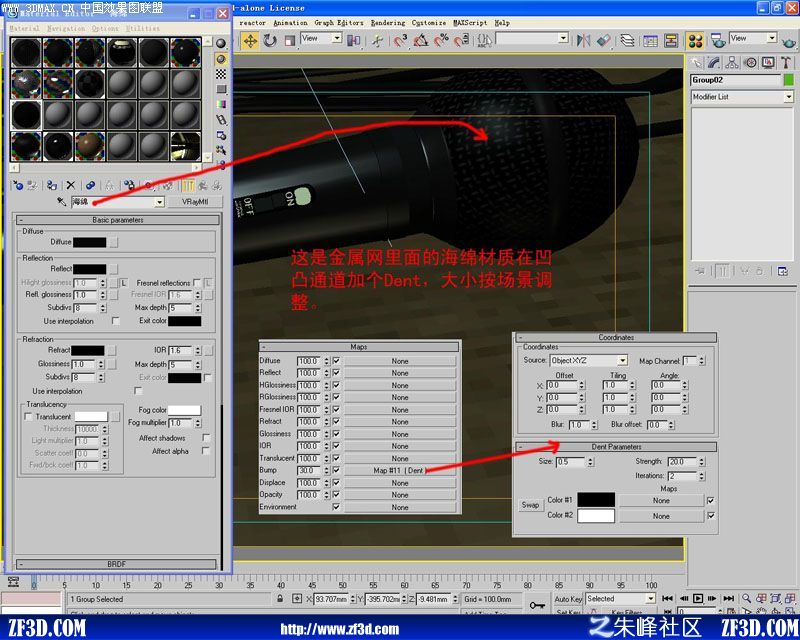Click Get Material icon in Material Editor

[x=18, y=185]
